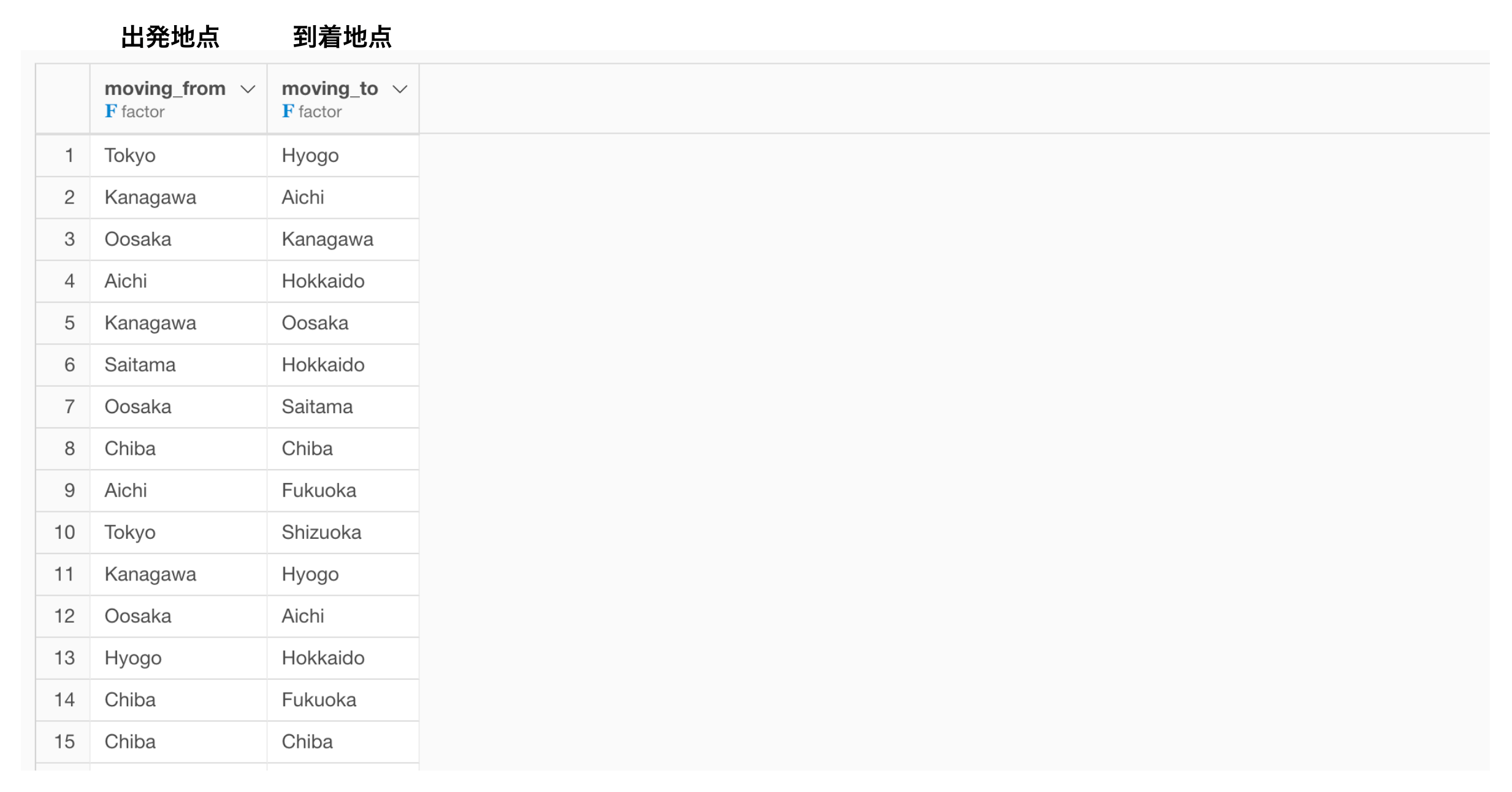
Task: Select row number 15
Action: click(63, 742)
